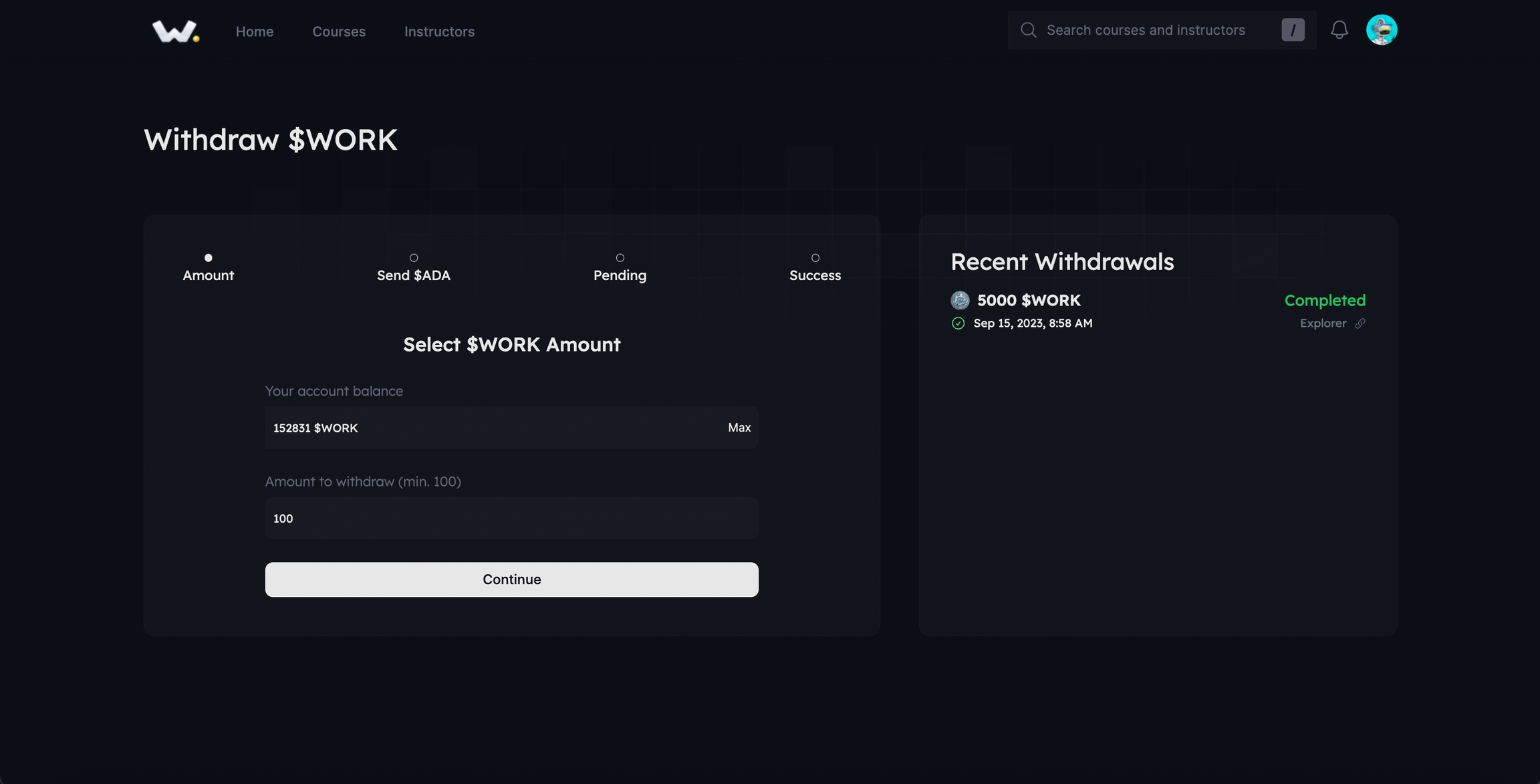Open the Explorer transaction link
Viewport: 1540px width, 784px height.
1323,323
